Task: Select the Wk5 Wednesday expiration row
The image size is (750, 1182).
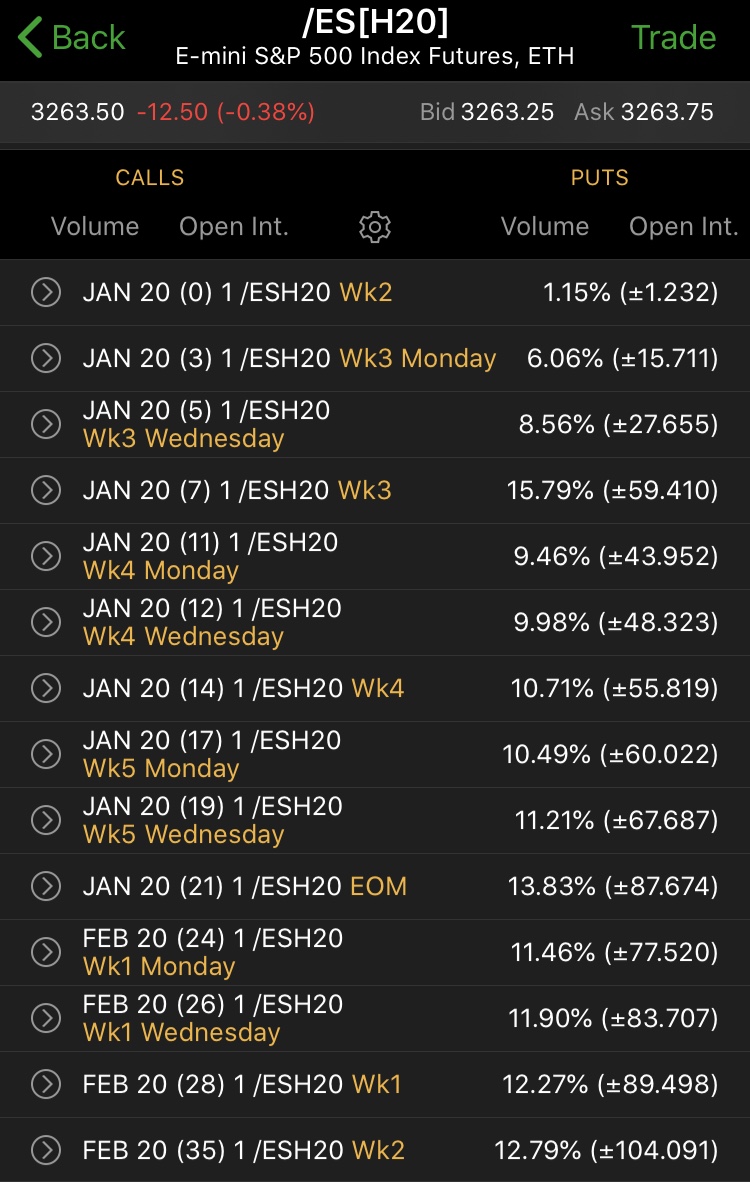Action: (x=400, y=820)
